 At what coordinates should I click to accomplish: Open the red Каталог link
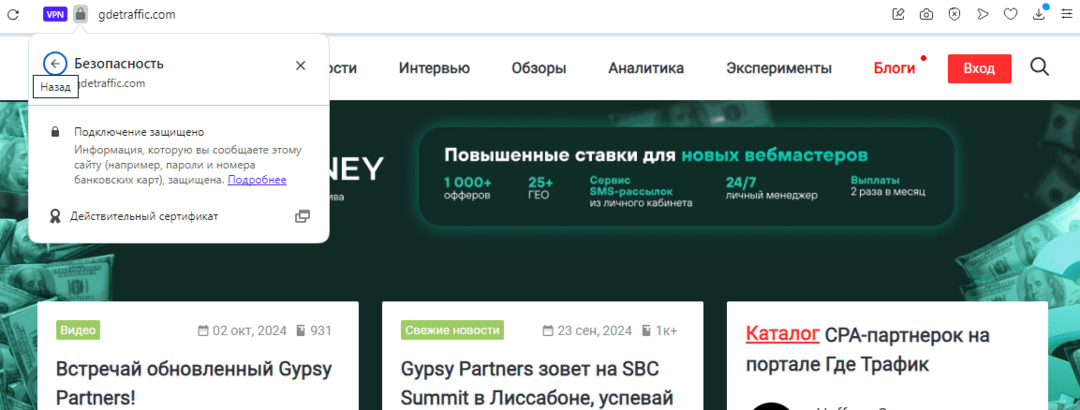click(782, 335)
